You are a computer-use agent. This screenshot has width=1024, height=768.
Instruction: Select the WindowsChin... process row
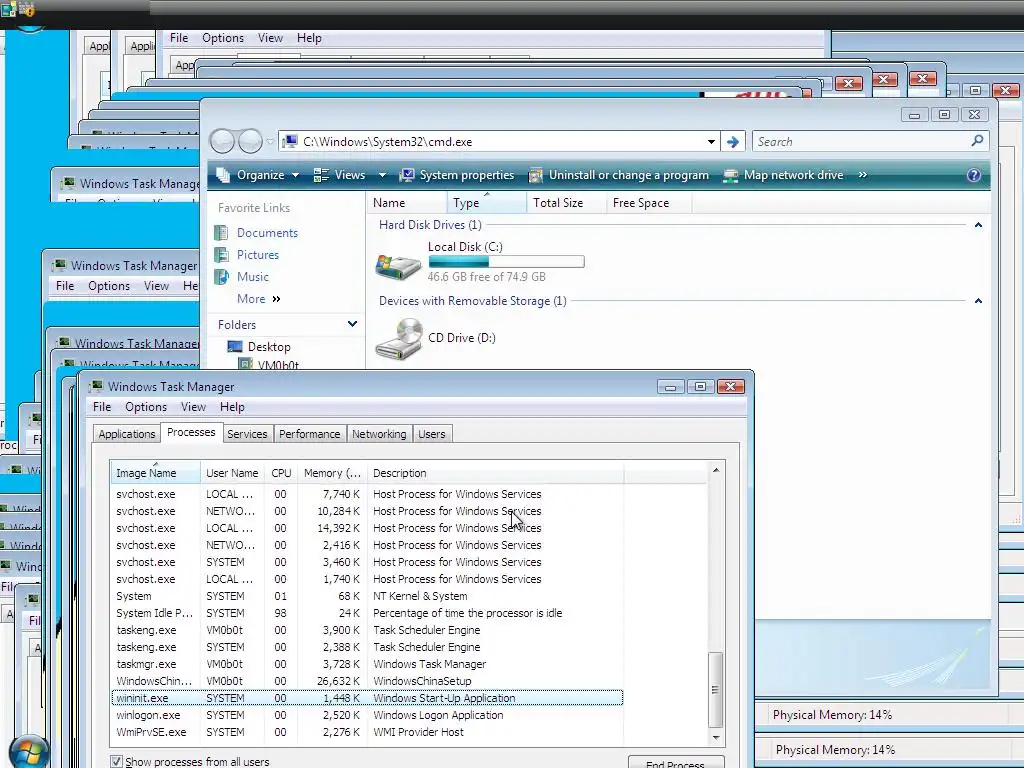[x=368, y=681]
